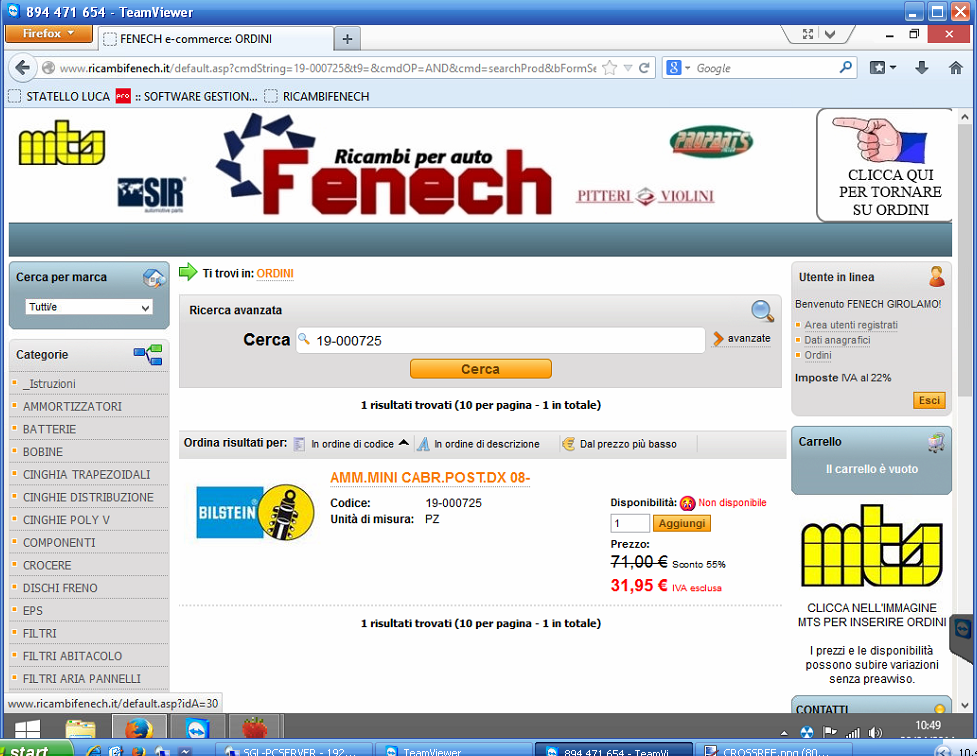Open Dati anagrafici link

[x=837, y=340]
